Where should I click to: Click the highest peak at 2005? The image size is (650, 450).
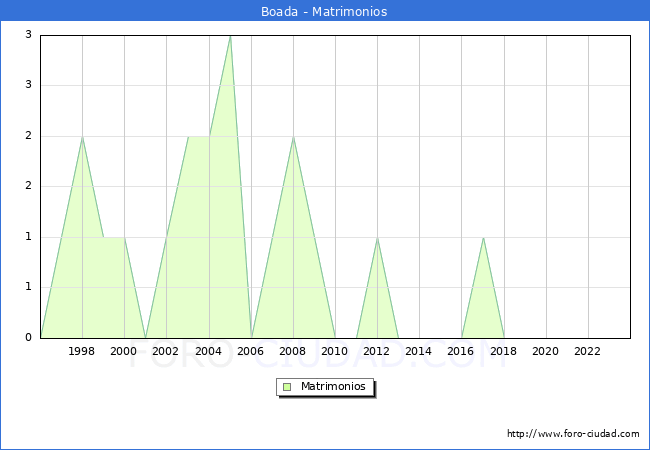pyautogui.click(x=230, y=37)
